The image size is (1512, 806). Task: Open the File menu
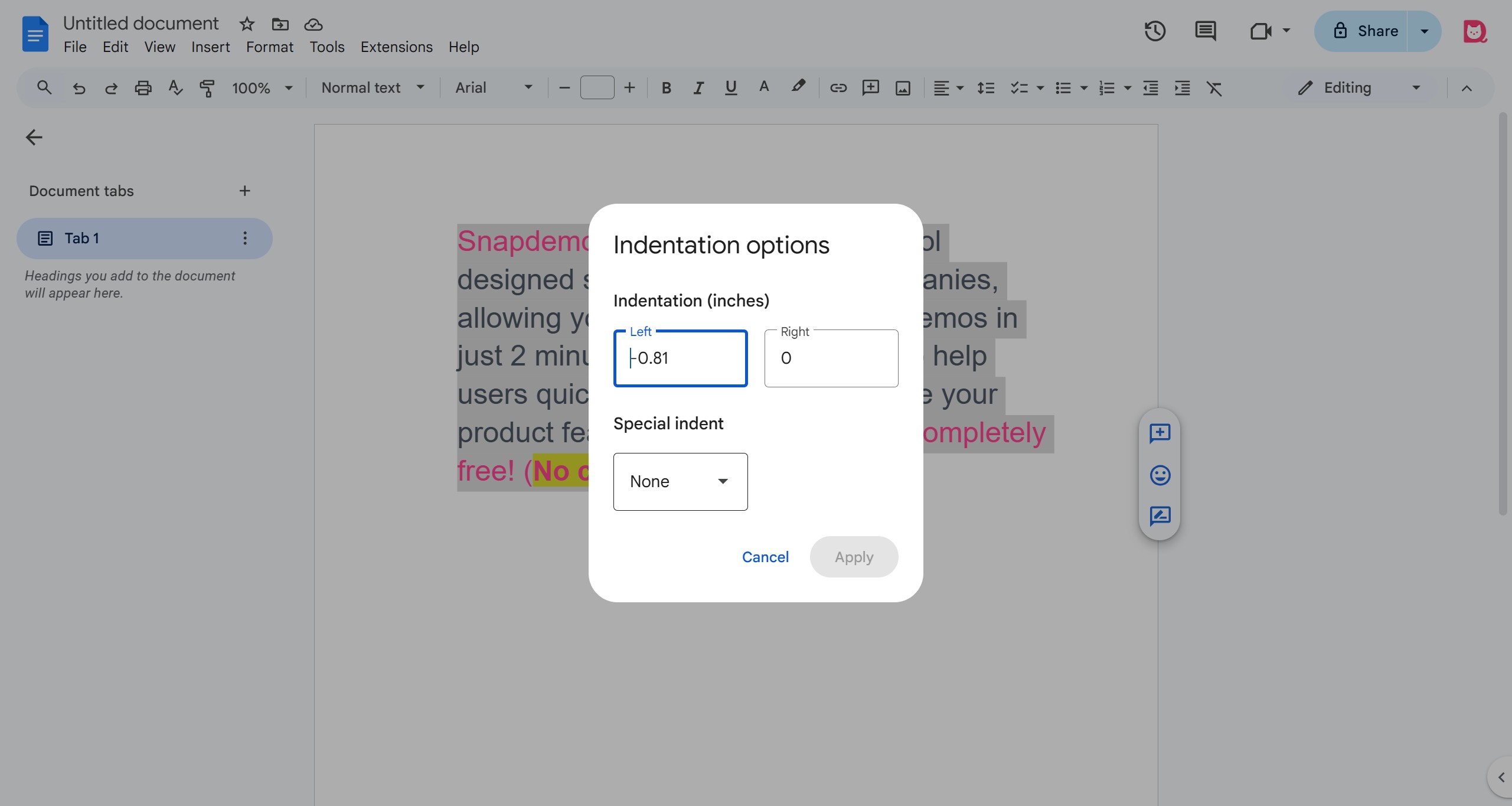(x=75, y=47)
